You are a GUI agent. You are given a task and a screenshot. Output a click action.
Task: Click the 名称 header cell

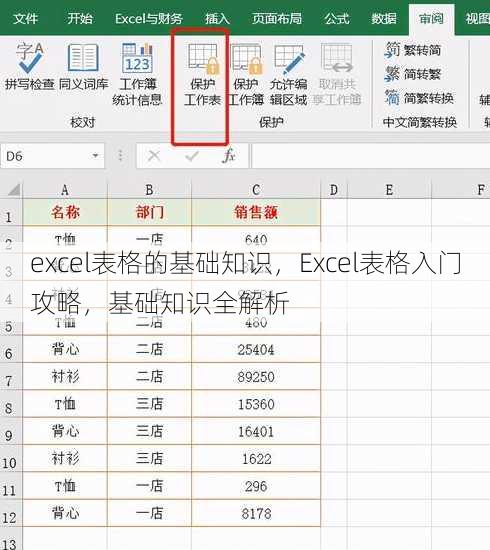(x=65, y=213)
